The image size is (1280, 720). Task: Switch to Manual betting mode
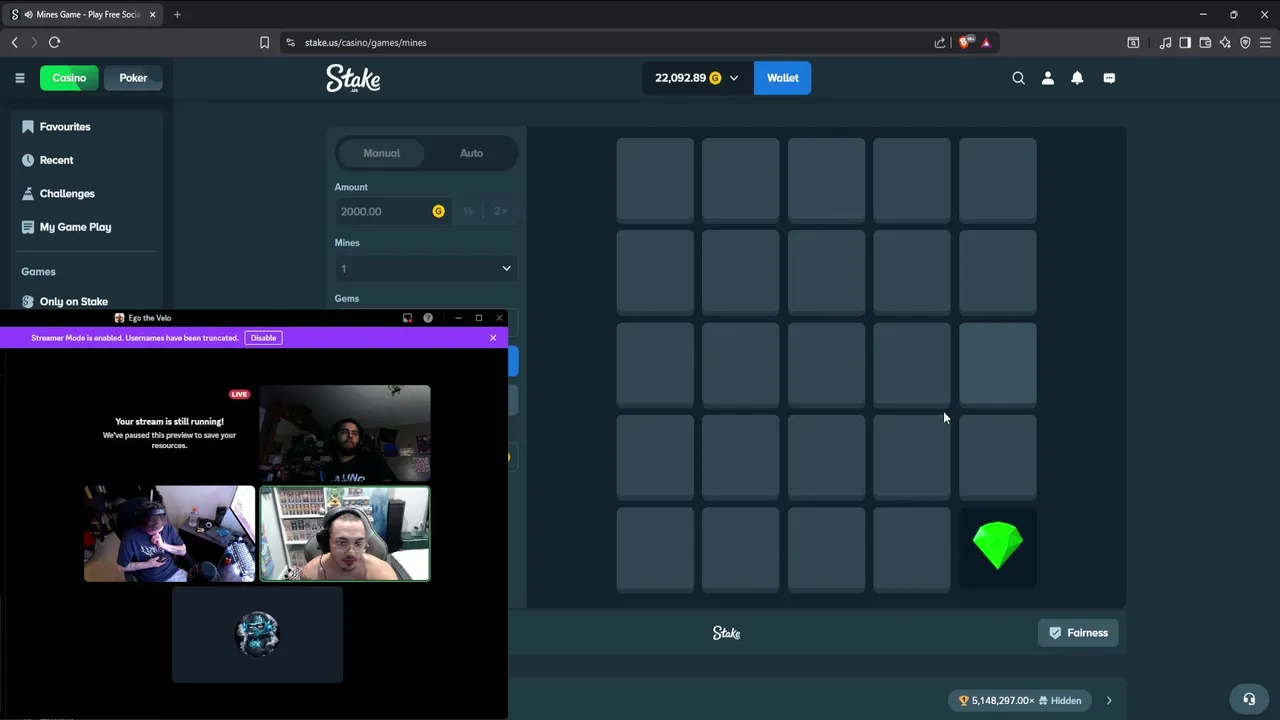click(x=381, y=153)
